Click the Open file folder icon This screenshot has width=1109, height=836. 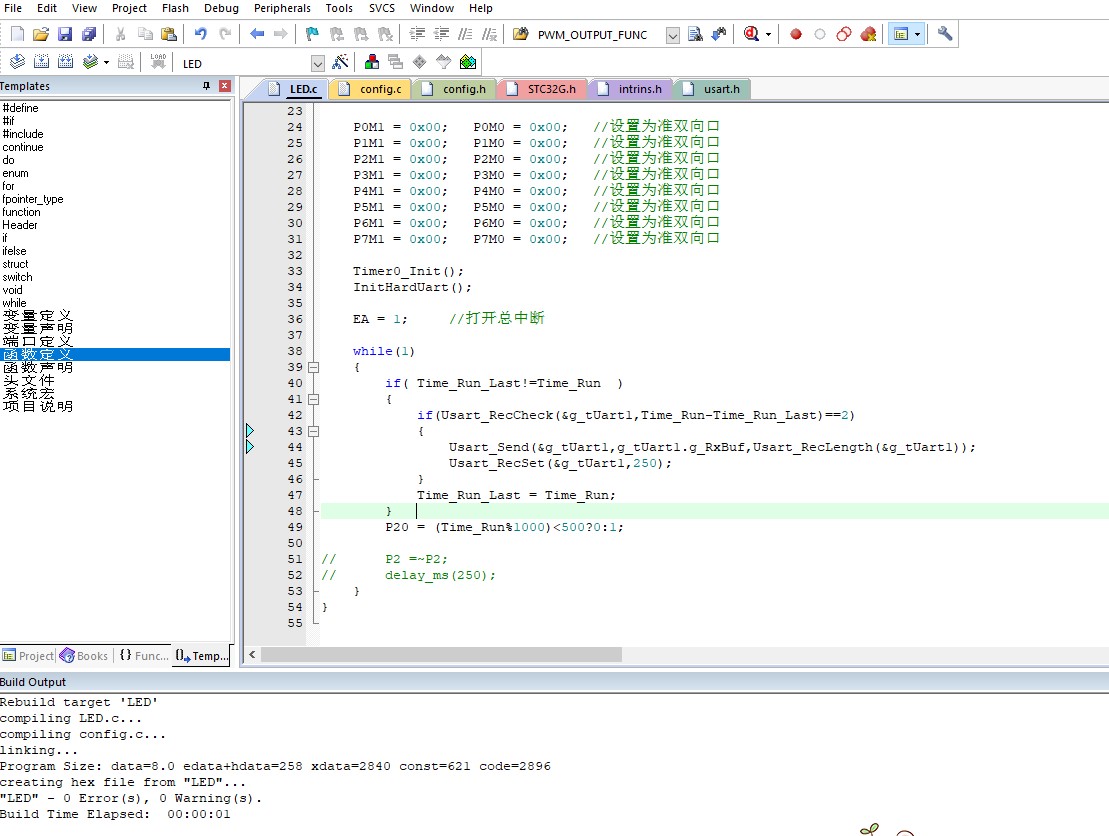41,34
